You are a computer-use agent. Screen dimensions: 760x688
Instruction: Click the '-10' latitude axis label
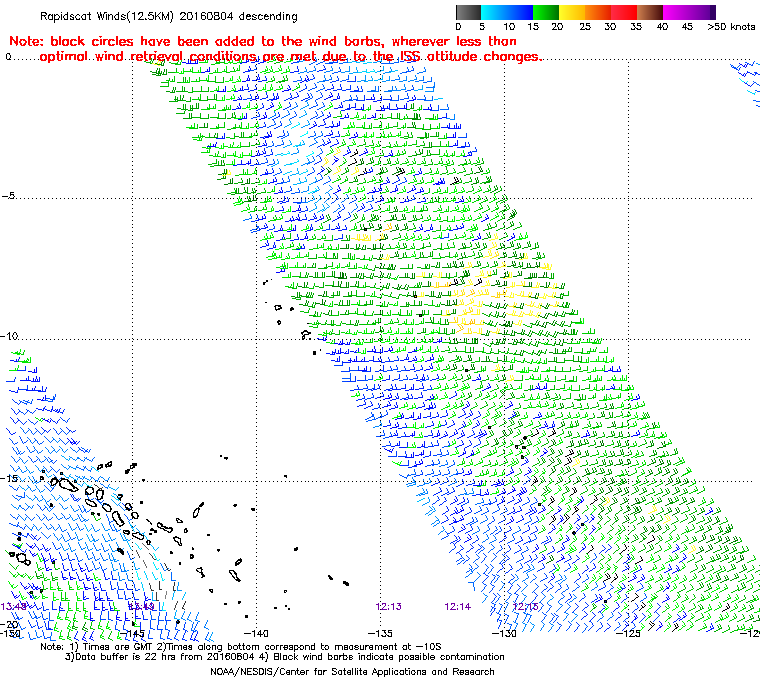pos(10,336)
